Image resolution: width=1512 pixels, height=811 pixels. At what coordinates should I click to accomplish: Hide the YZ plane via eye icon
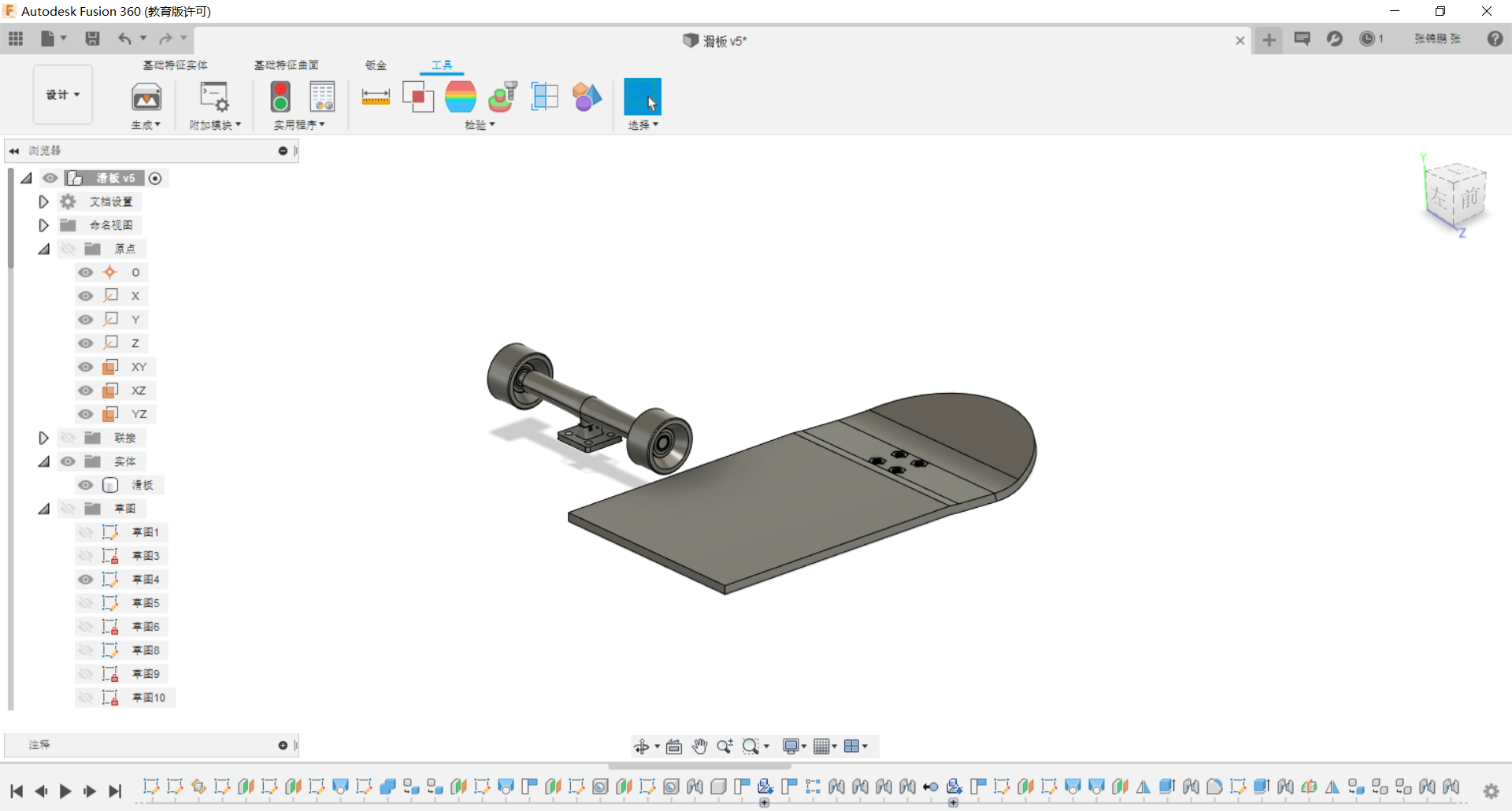(85, 414)
